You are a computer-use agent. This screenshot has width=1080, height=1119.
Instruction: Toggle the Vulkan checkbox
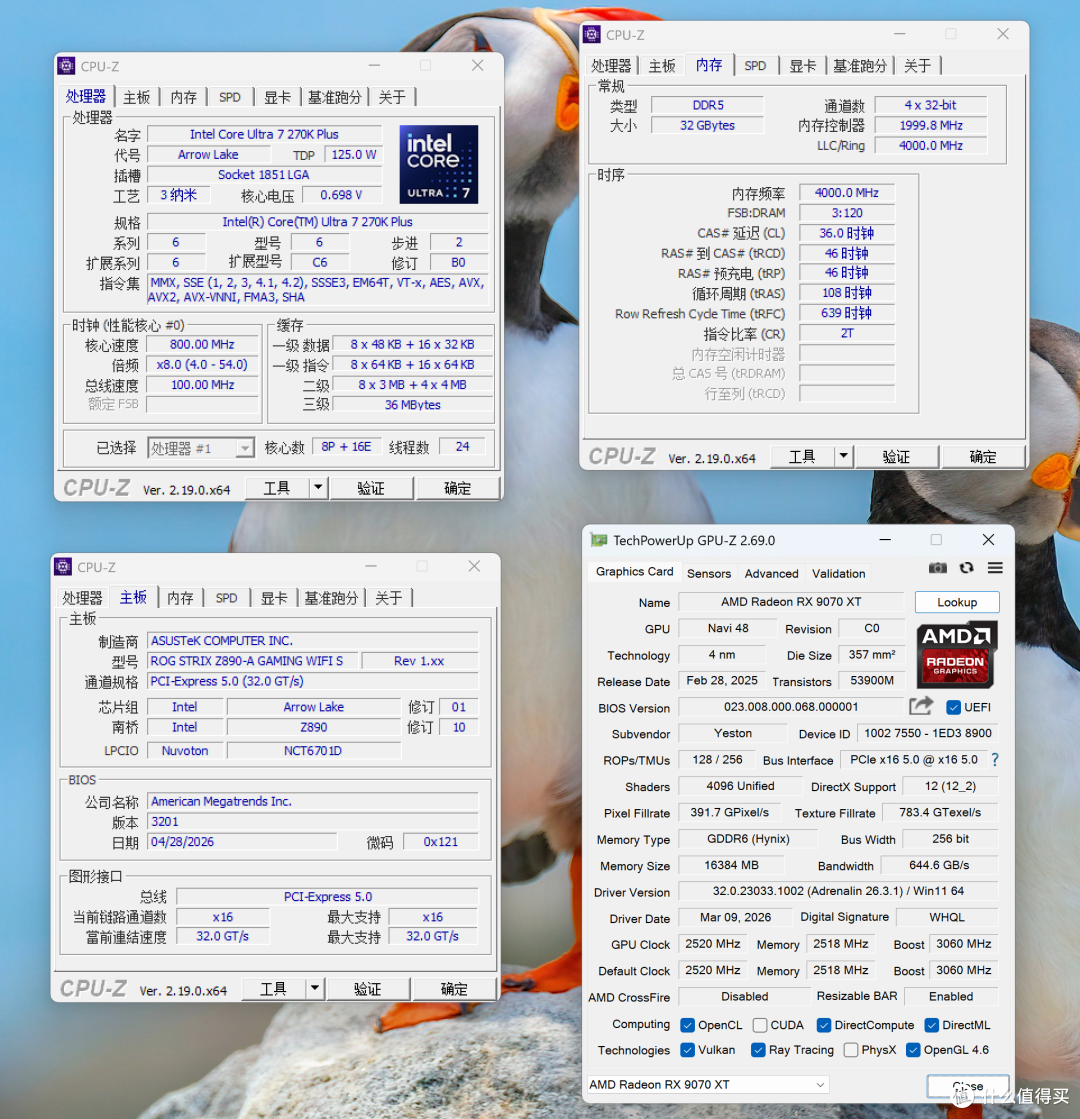687,1050
